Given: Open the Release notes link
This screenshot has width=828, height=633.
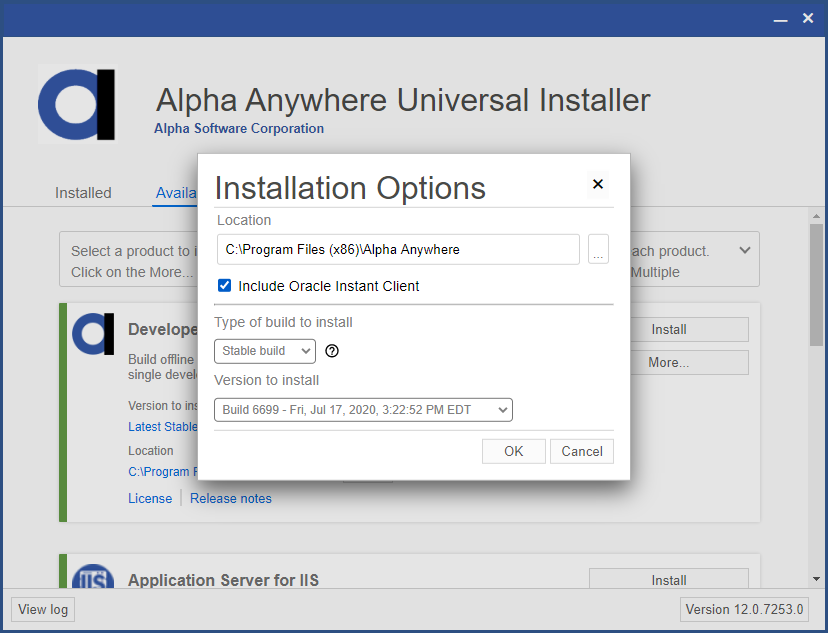Looking at the screenshot, I should point(231,498).
